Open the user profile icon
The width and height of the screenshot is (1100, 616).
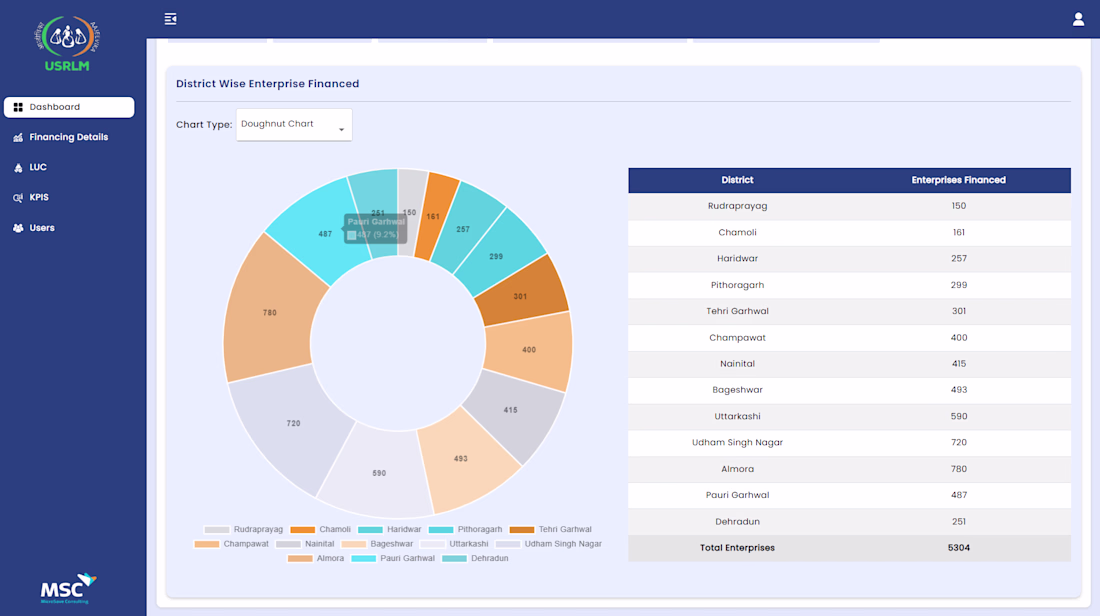(x=1078, y=19)
